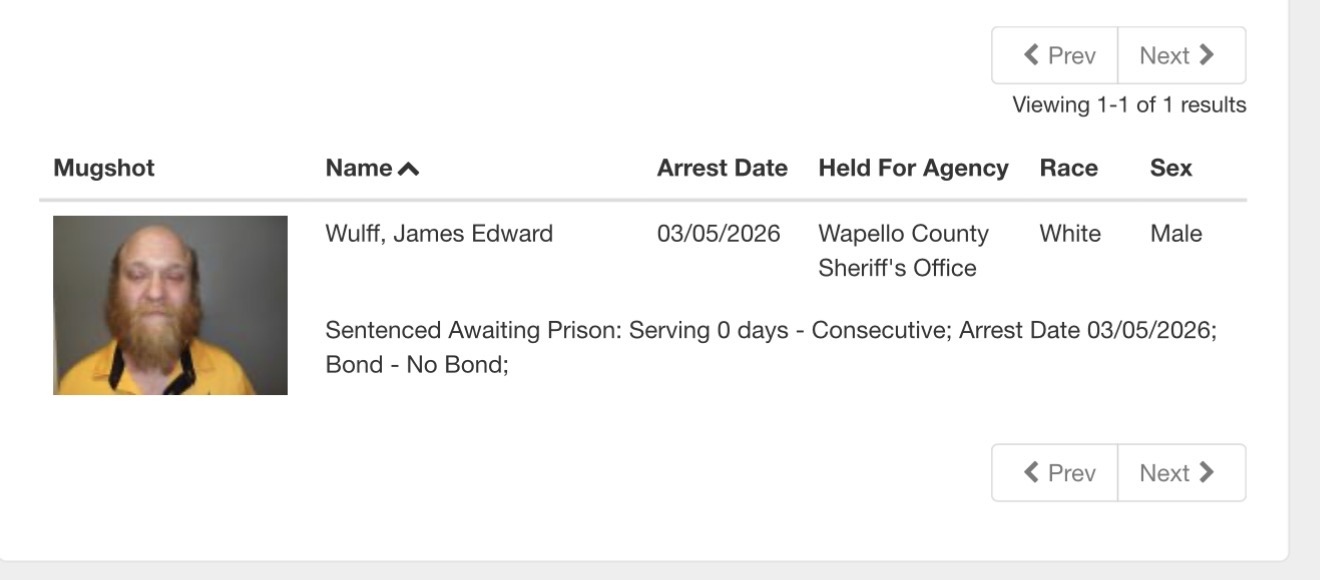Open the inmate mugshot thumbnail

pyautogui.click(x=170, y=305)
